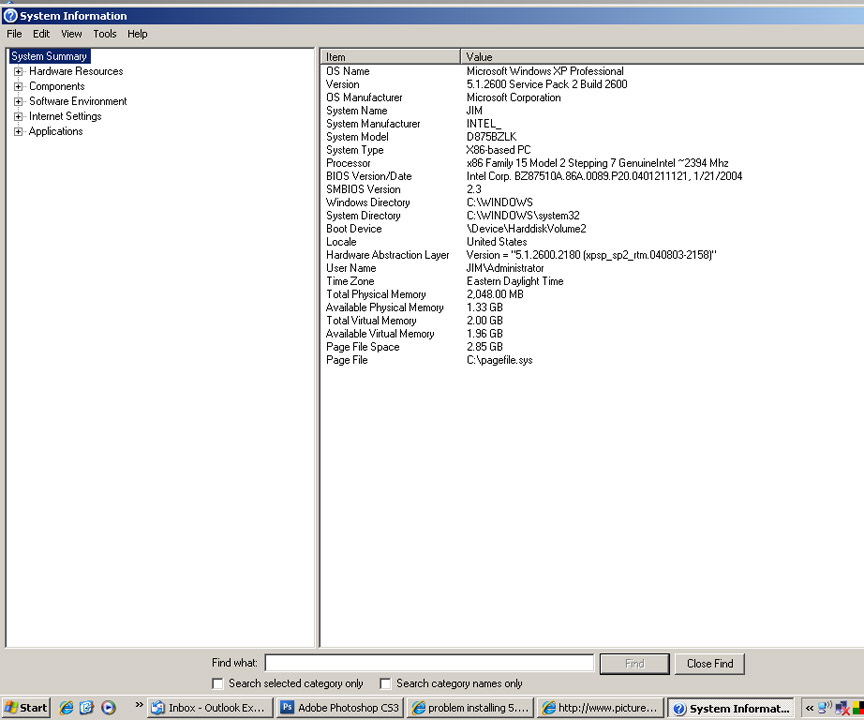
Task: Select the Applications category label
Action: click(x=56, y=131)
